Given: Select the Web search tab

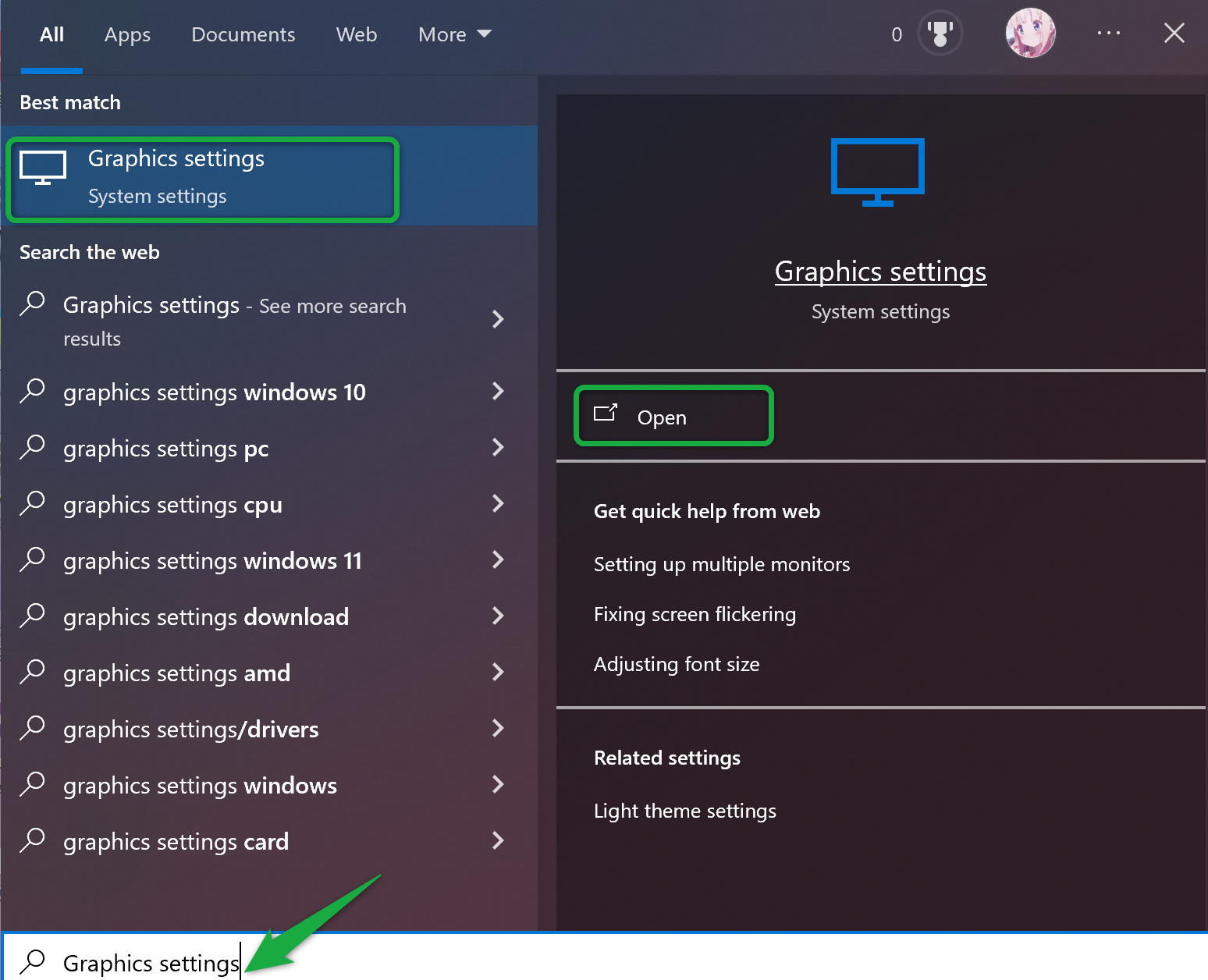Looking at the screenshot, I should (356, 34).
